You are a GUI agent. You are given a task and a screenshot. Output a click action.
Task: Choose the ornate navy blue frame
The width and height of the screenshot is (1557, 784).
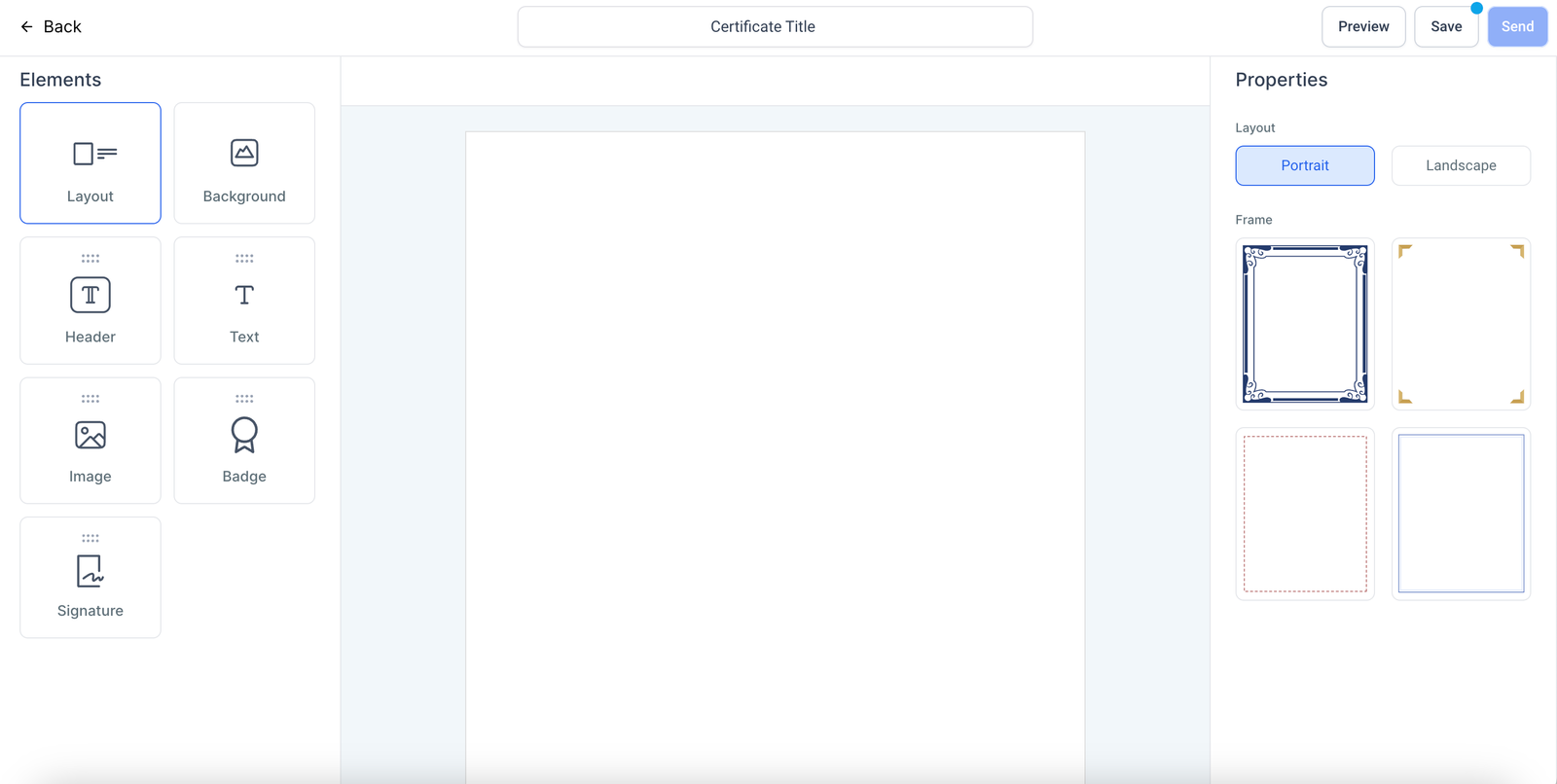[1305, 324]
